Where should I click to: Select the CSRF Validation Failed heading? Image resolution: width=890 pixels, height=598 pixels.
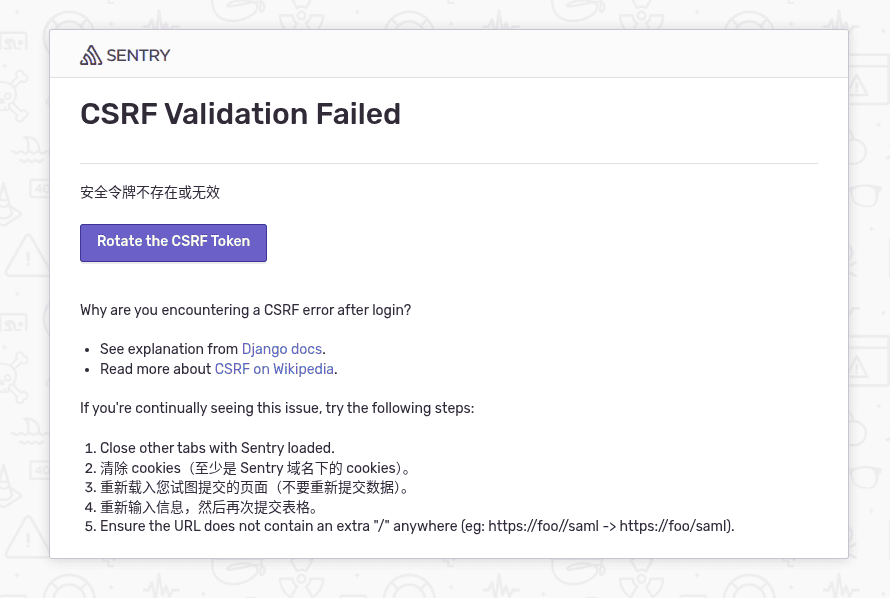[x=240, y=114]
